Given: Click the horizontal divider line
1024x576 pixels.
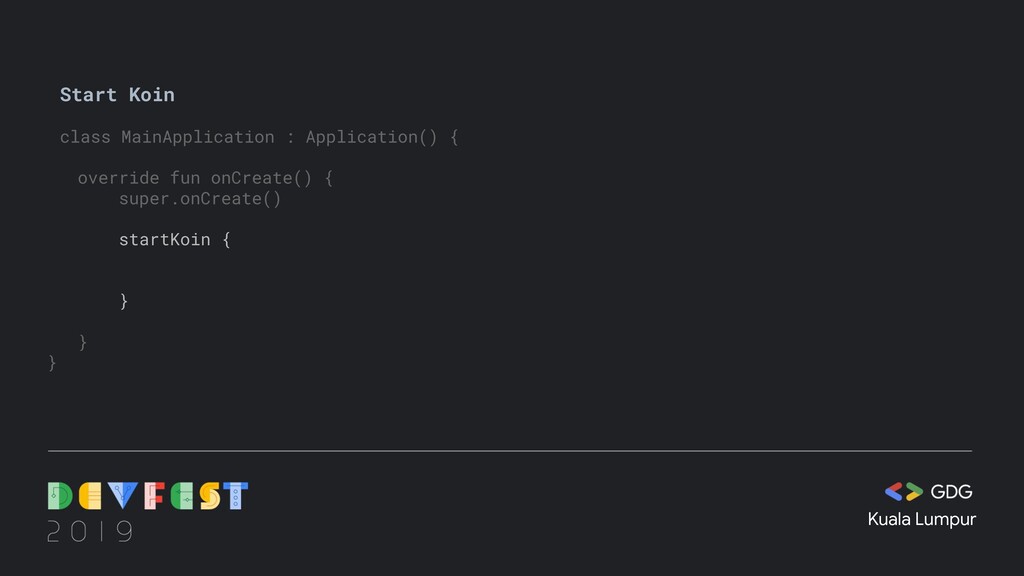Looking at the screenshot, I should pyautogui.click(x=510, y=451).
